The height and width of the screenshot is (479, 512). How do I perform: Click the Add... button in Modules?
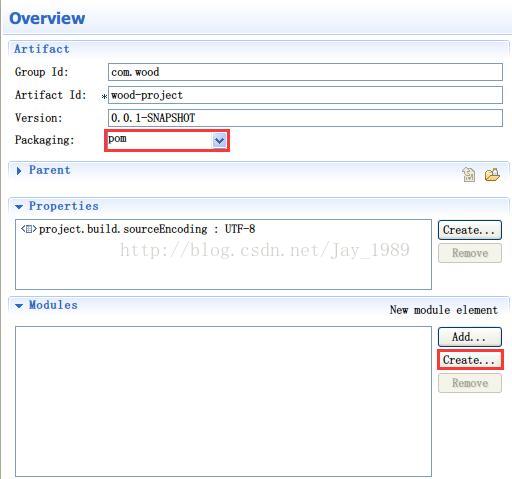click(x=470, y=337)
